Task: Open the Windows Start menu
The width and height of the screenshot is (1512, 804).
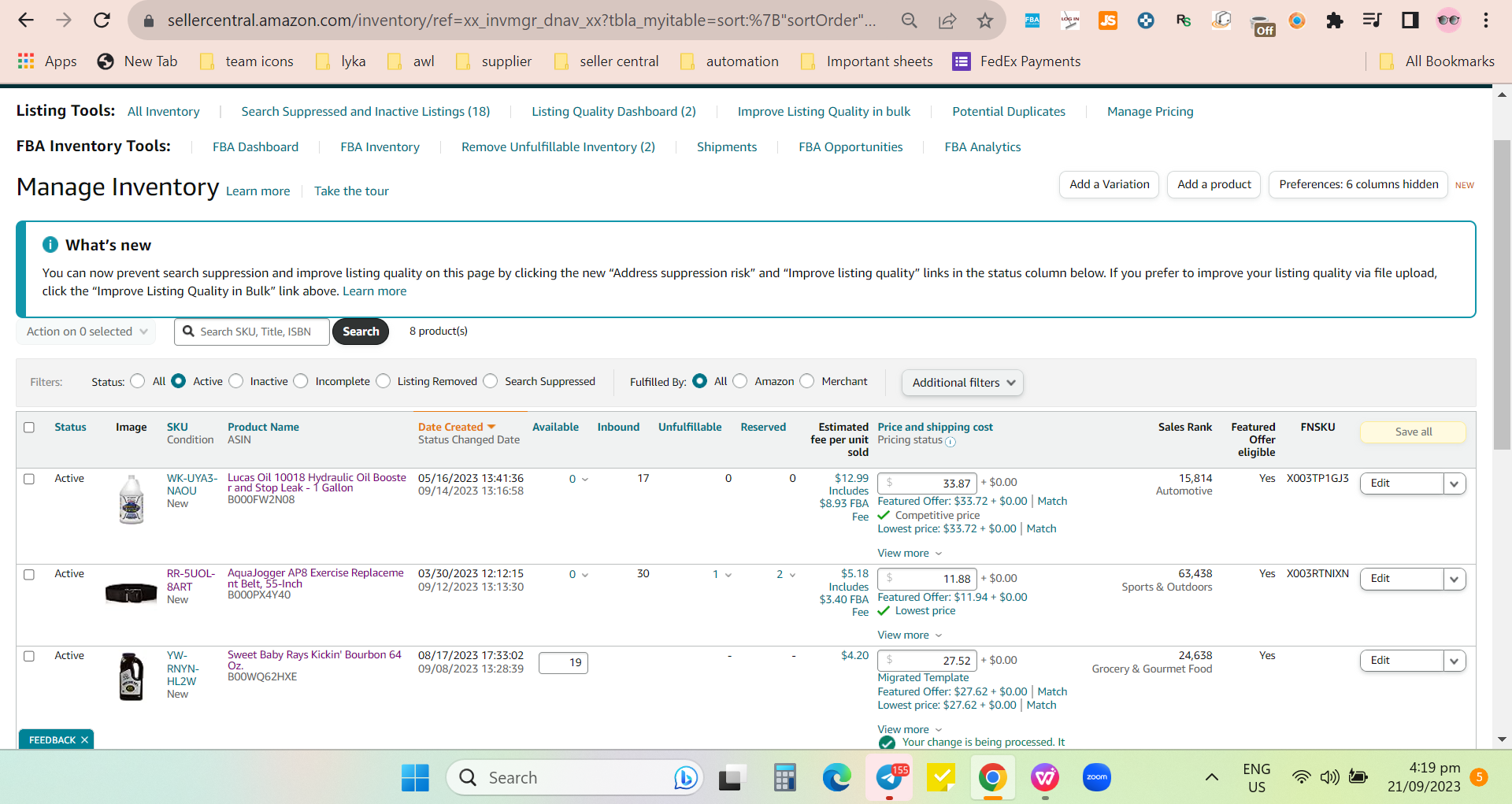Action: point(415,778)
